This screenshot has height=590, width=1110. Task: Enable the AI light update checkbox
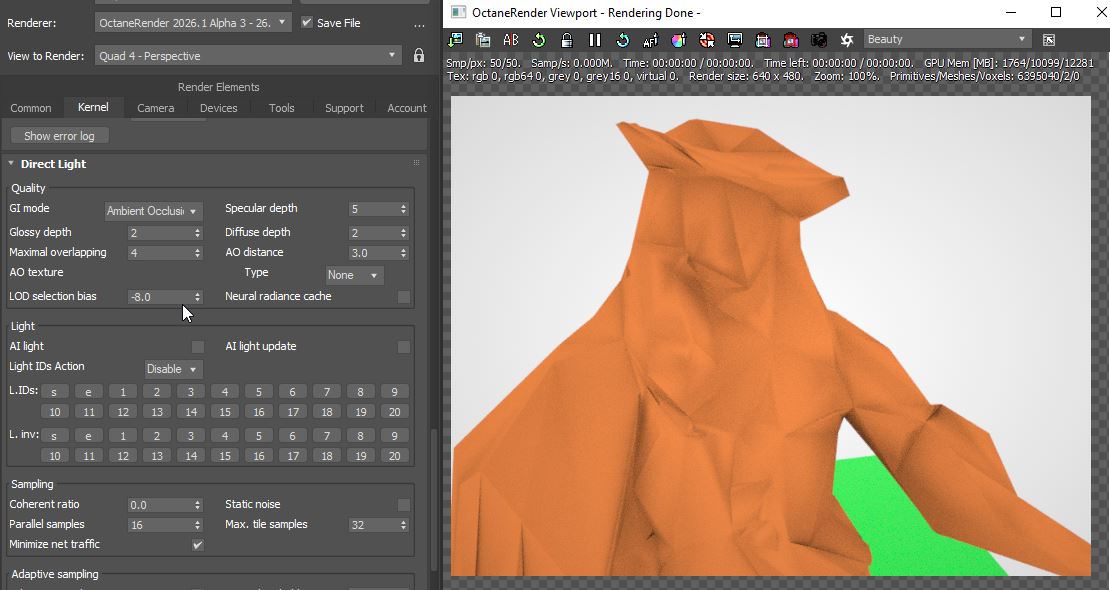point(404,346)
